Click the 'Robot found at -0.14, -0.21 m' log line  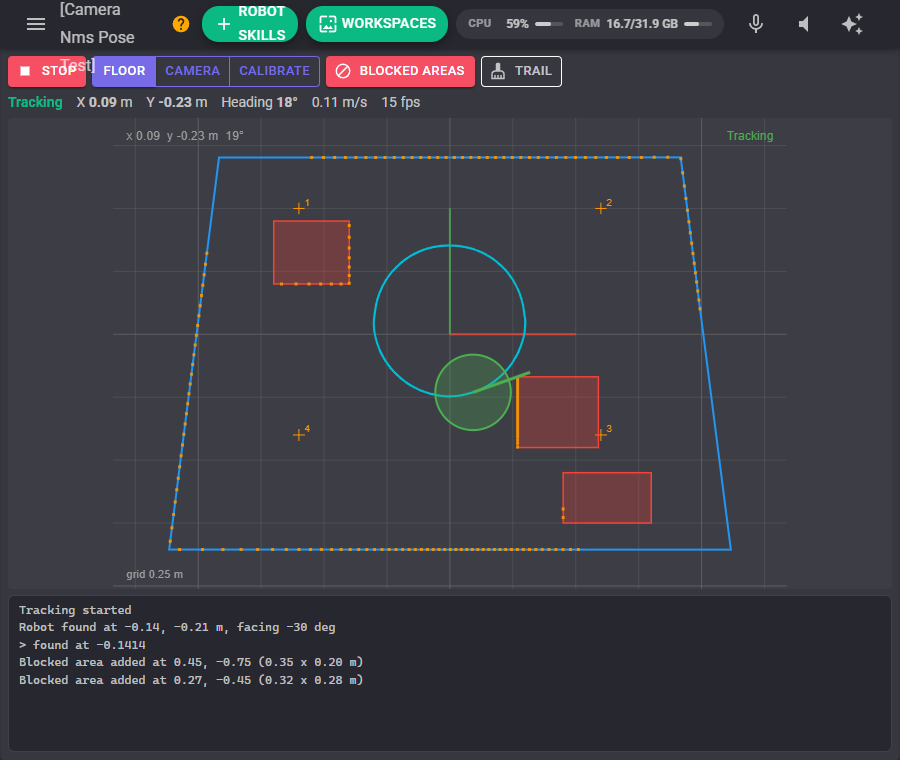[x=177, y=627]
